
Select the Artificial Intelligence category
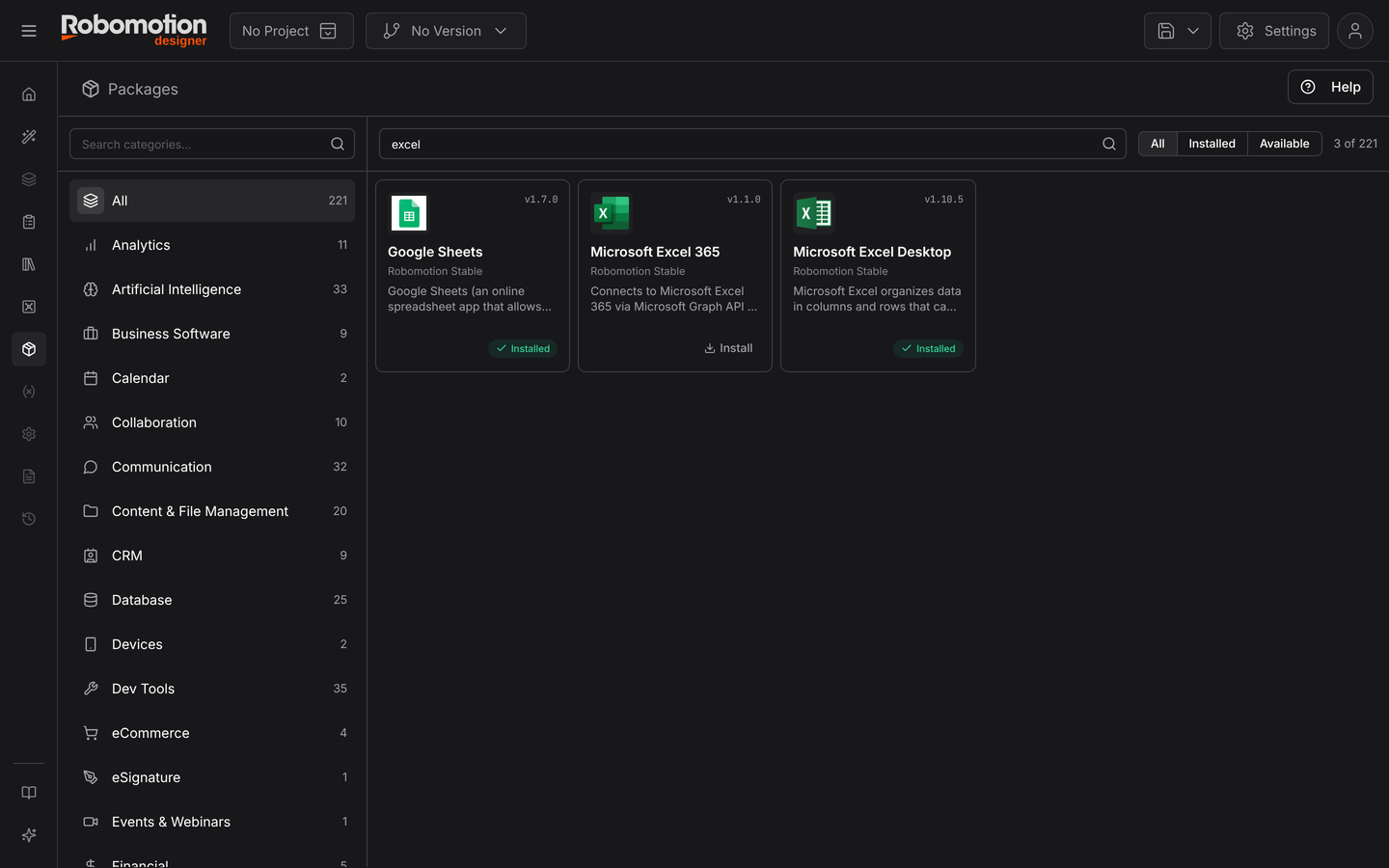point(212,289)
